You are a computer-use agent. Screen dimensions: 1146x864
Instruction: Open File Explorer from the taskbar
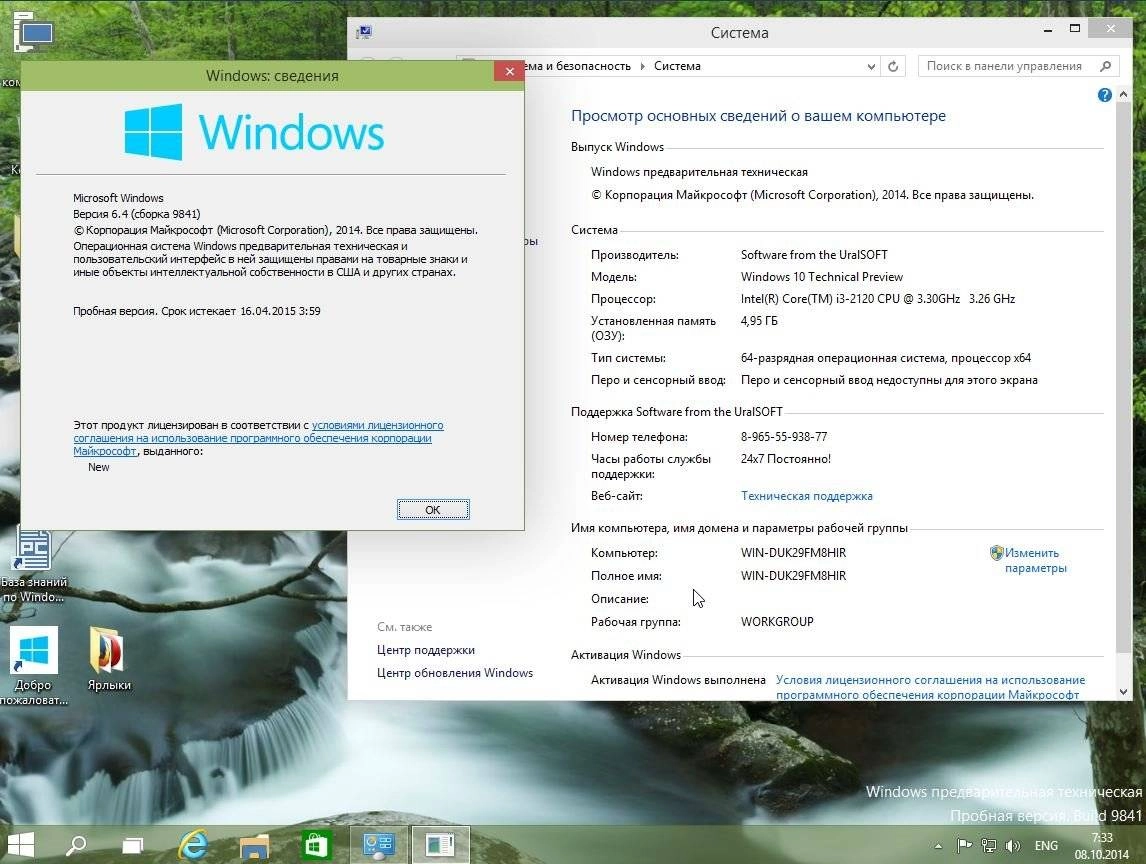tap(254, 846)
